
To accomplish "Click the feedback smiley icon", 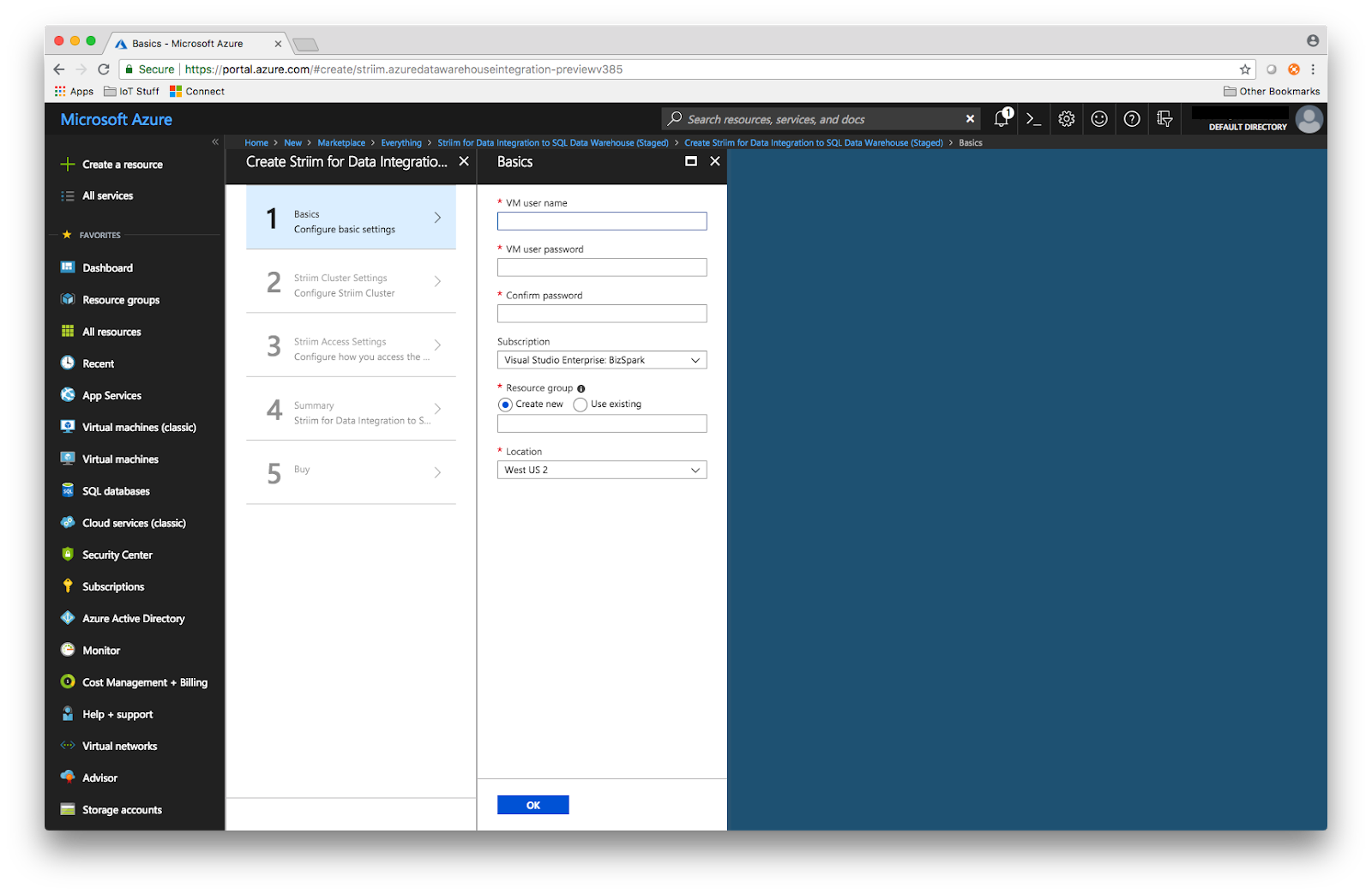I will click(1098, 119).
